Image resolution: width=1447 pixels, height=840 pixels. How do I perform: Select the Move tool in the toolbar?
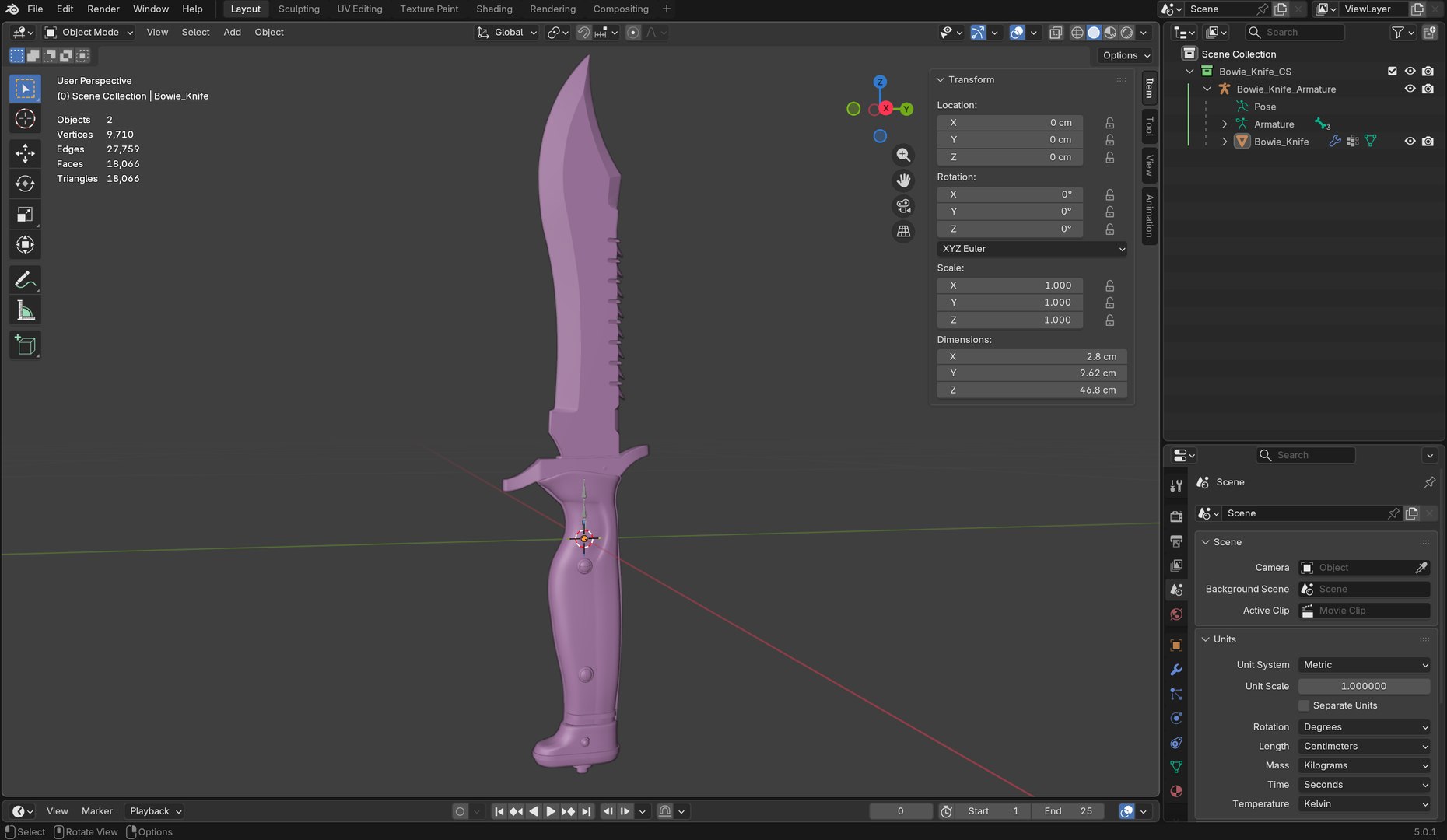point(25,152)
